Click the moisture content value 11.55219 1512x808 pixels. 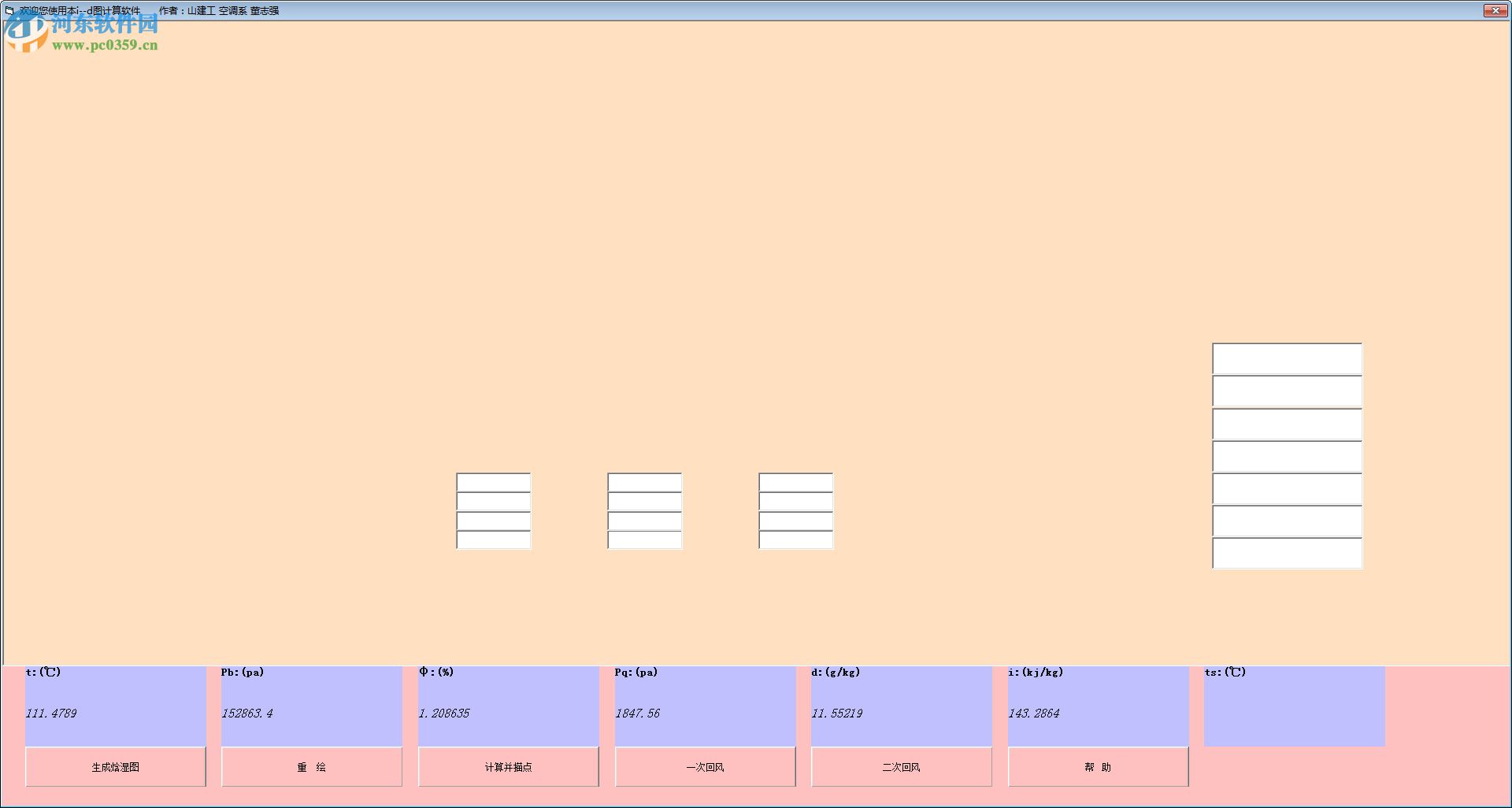pos(837,713)
